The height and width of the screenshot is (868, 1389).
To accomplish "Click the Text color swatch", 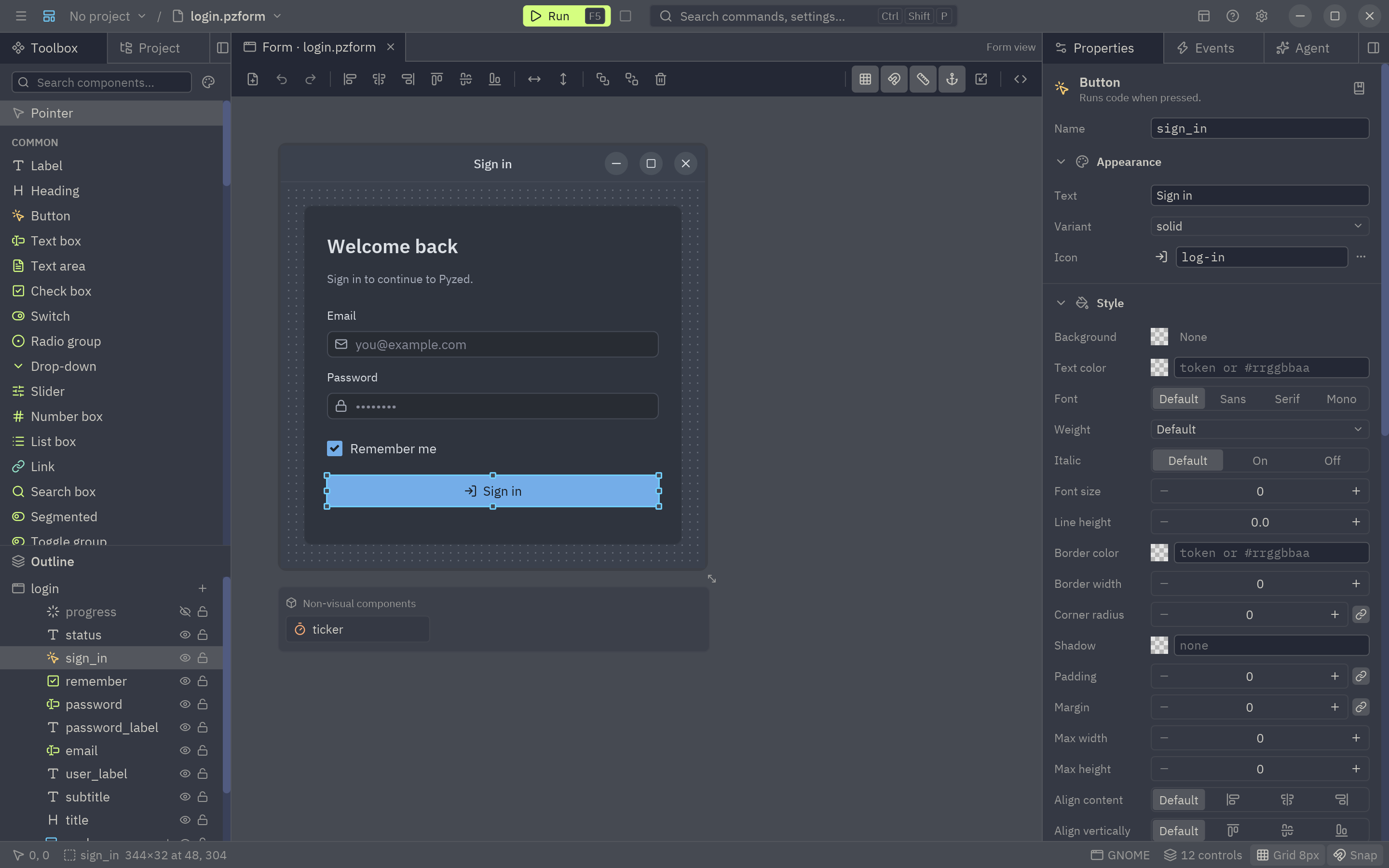I will pos(1159,367).
